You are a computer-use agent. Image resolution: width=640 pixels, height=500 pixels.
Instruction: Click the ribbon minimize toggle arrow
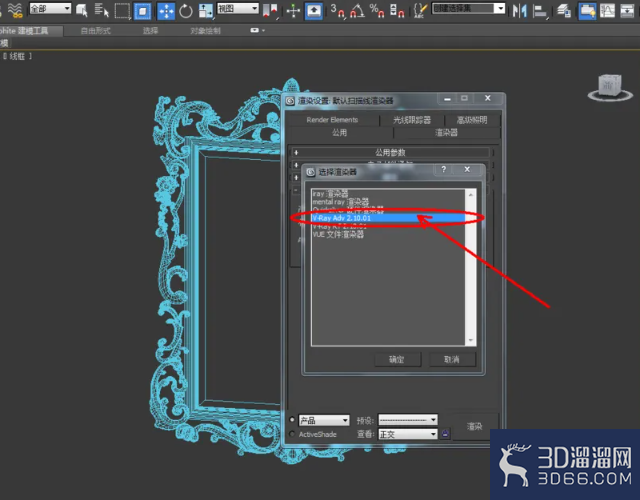(x=257, y=30)
